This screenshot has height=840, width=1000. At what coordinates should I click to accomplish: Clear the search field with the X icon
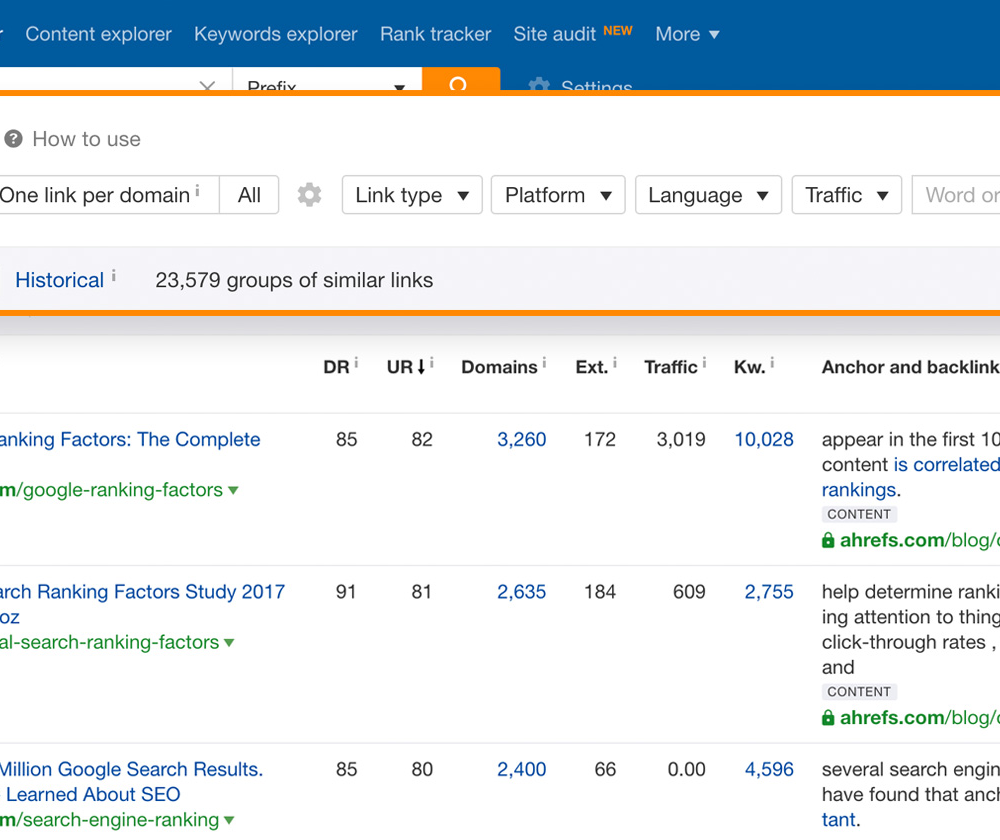pyautogui.click(x=207, y=85)
